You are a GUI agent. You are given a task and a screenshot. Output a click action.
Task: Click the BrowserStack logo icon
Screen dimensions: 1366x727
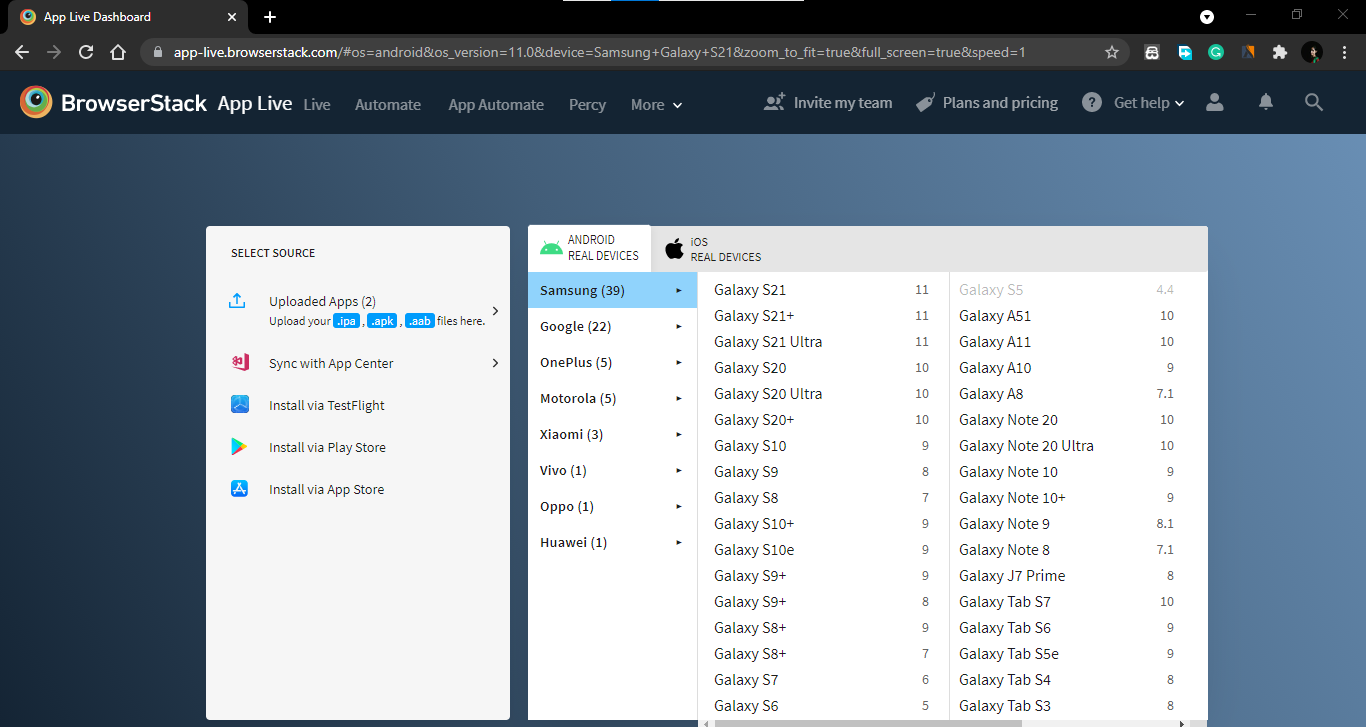(x=36, y=102)
